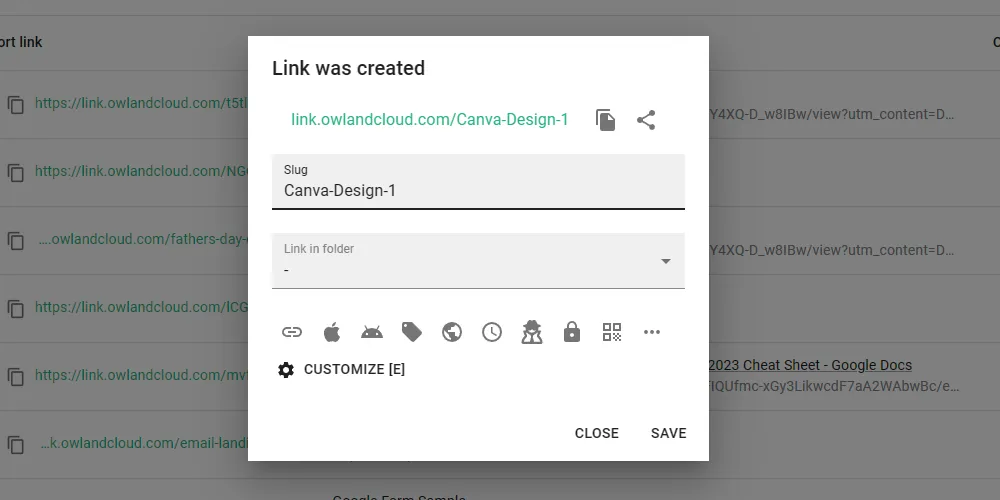
Task: Open the padlock password protection icon
Action: click(x=572, y=332)
